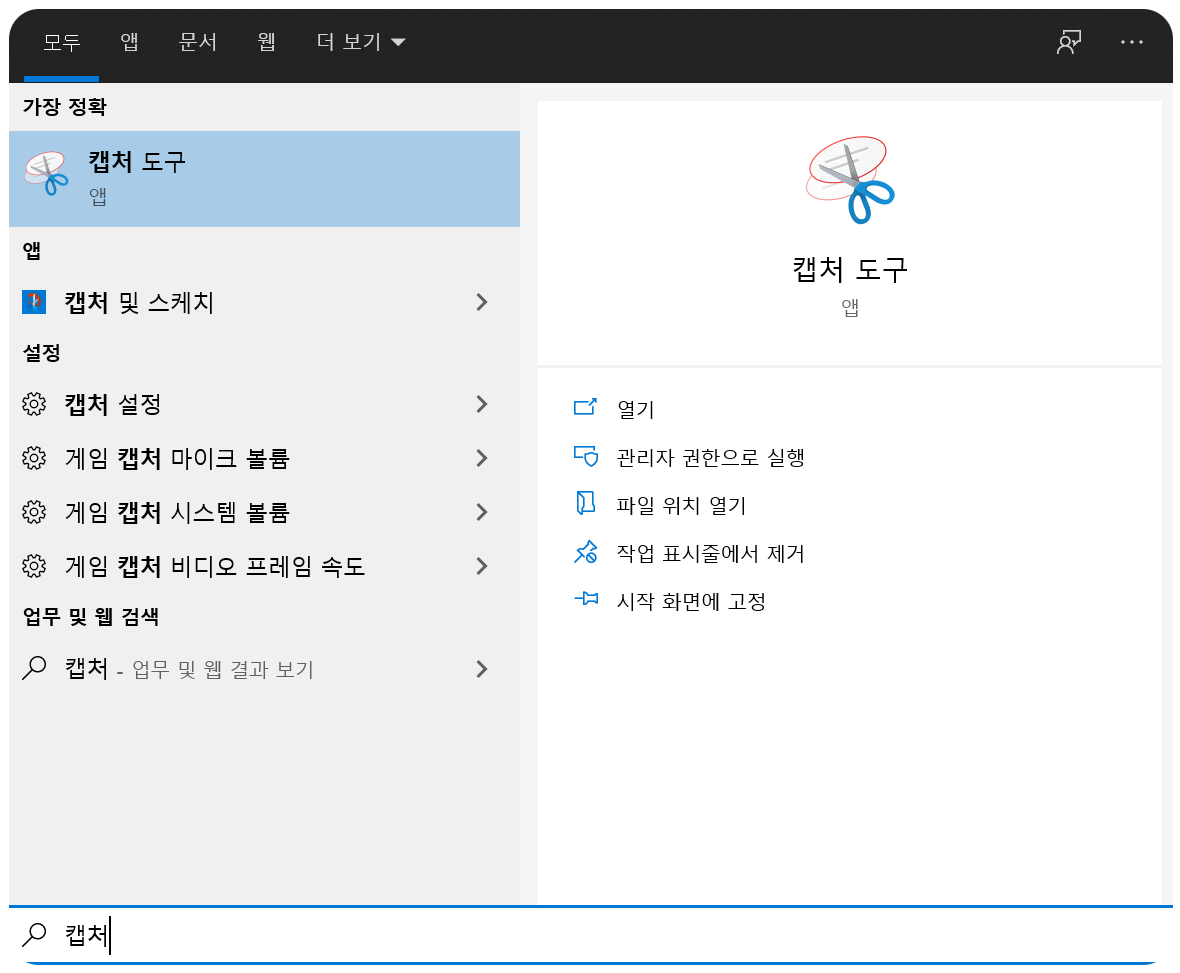Switch to the 모두 tab
Image resolution: width=1180 pixels, height=973 pixels.
62,42
